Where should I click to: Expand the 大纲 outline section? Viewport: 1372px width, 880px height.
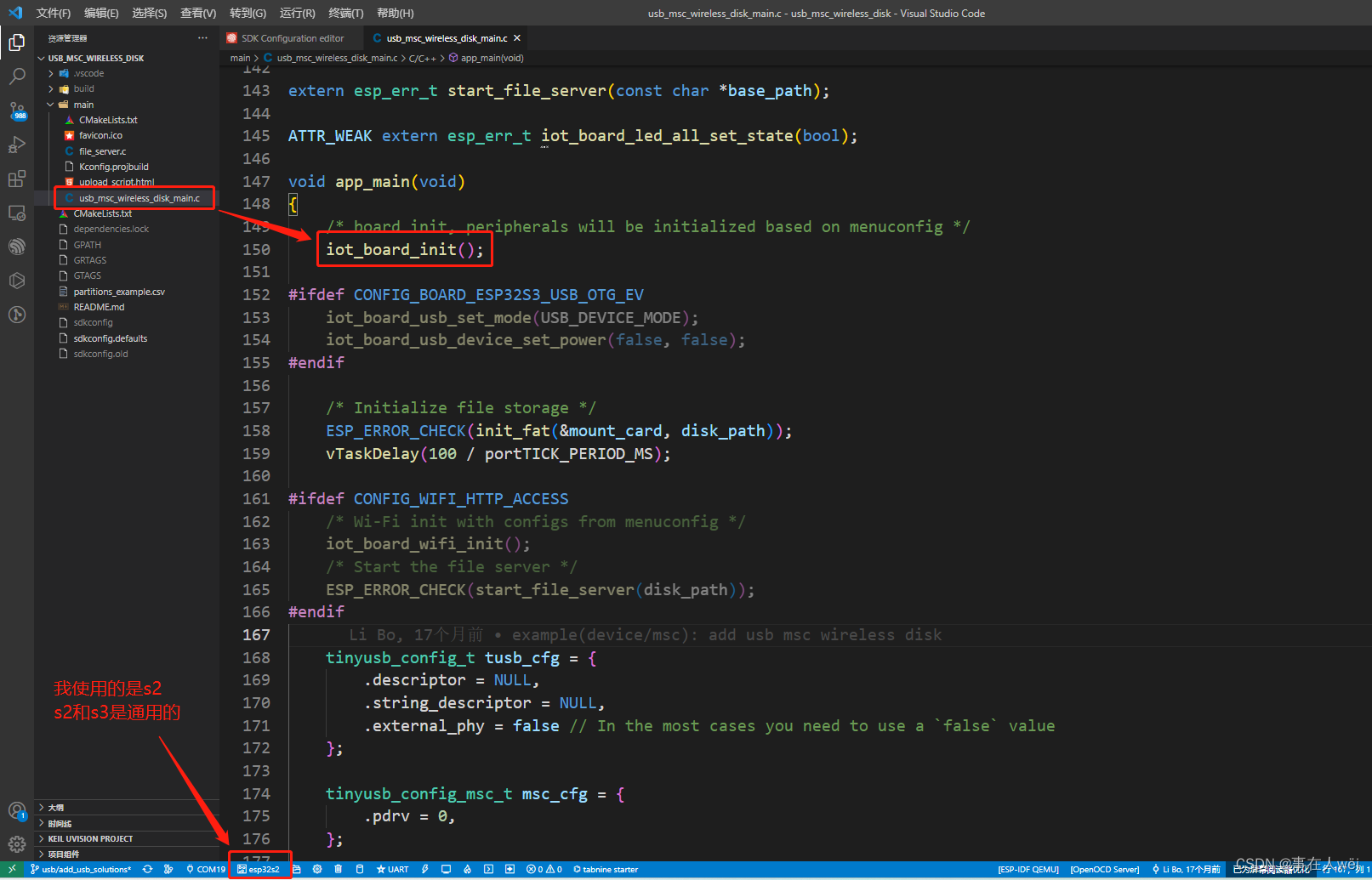(127, 808)
